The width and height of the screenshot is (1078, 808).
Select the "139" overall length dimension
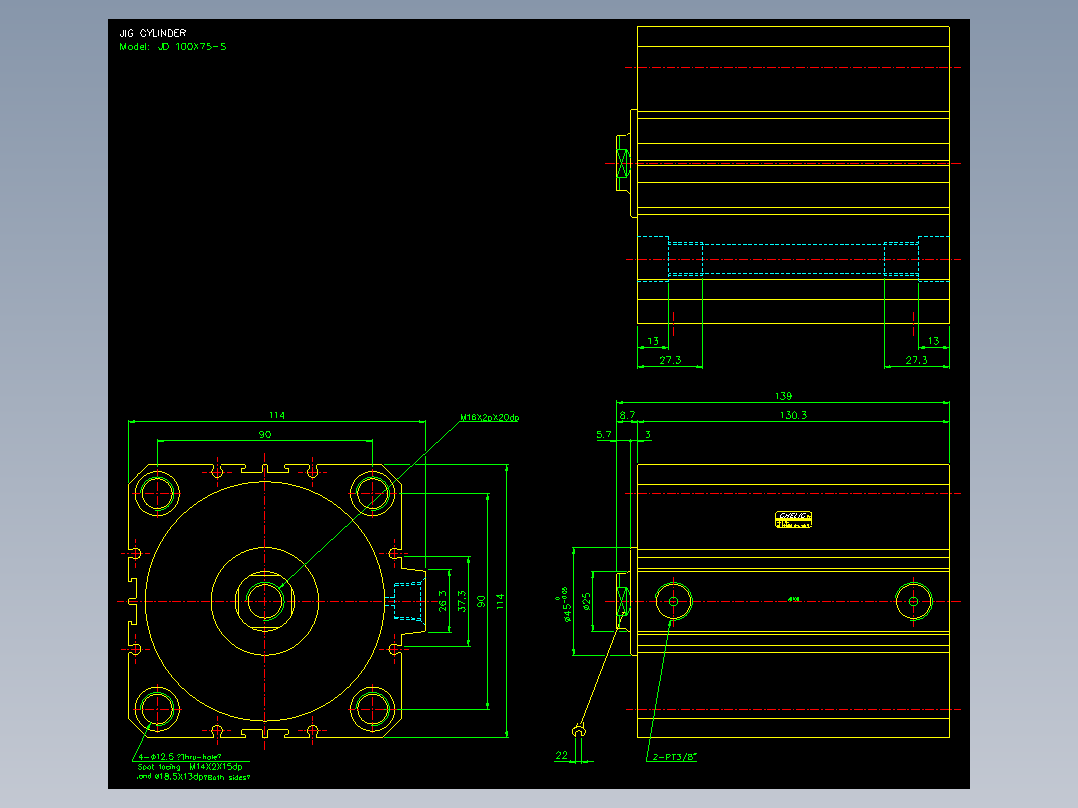[783, 396]
